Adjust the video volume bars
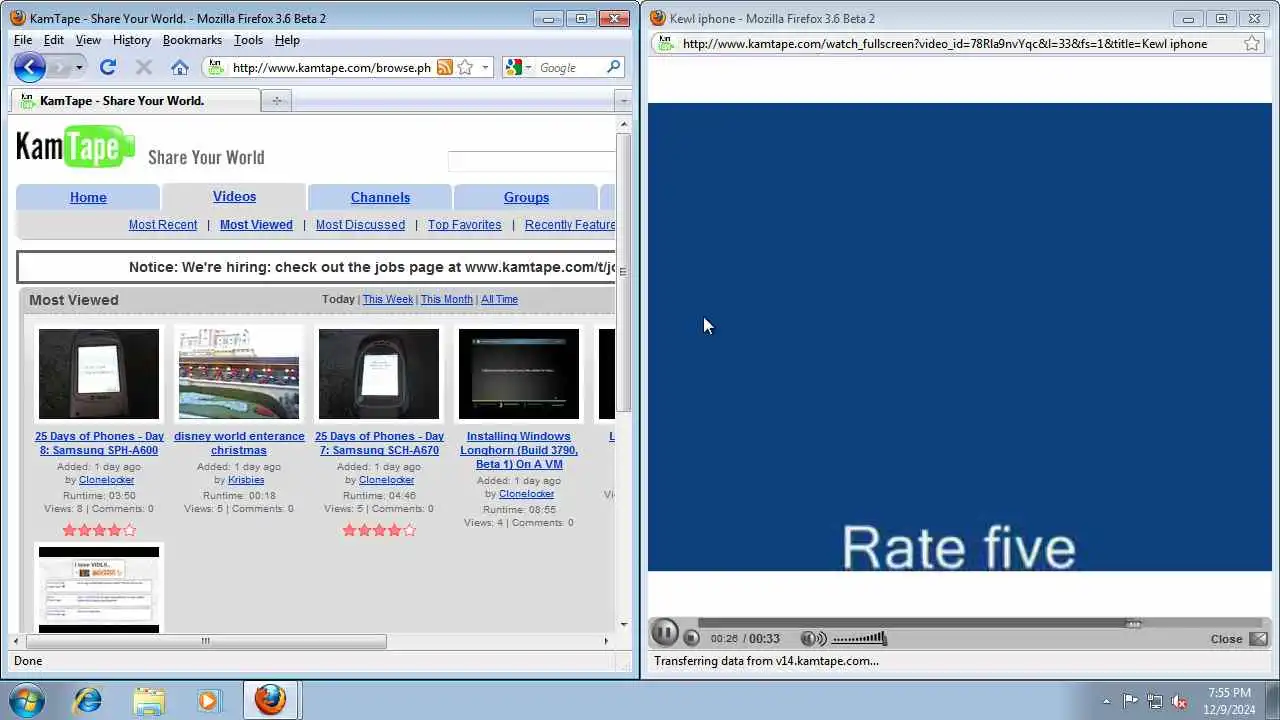1280x720 pixels. [859, 638]
